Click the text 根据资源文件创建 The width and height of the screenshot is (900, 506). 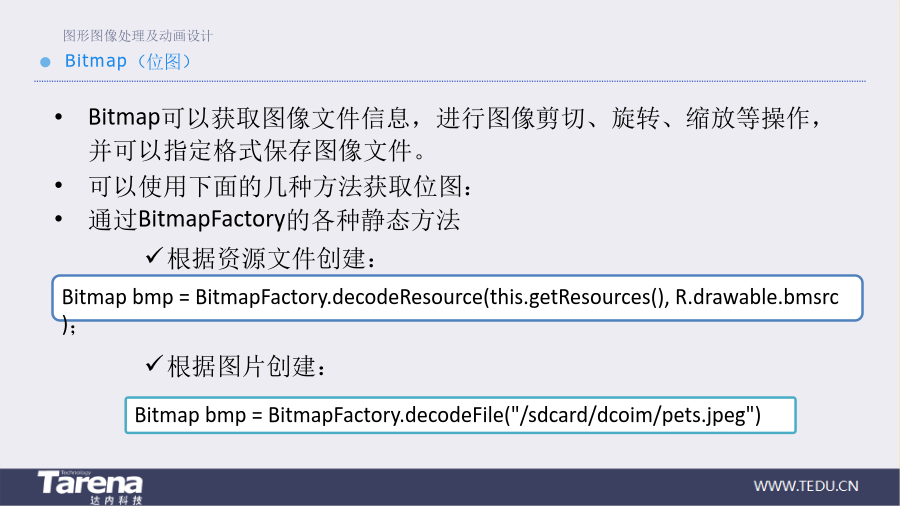272,259
